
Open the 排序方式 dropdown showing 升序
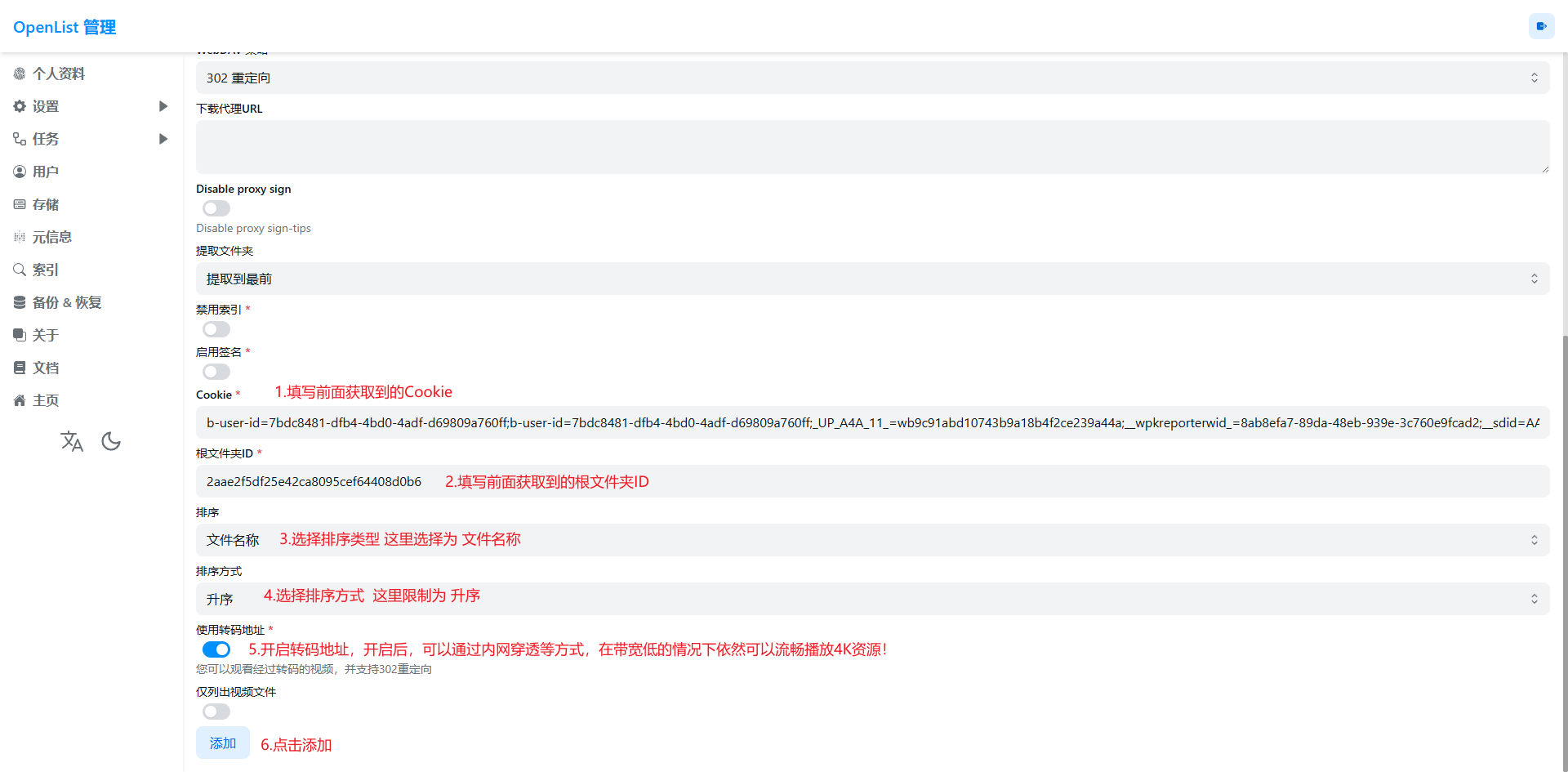click(872, 599)
